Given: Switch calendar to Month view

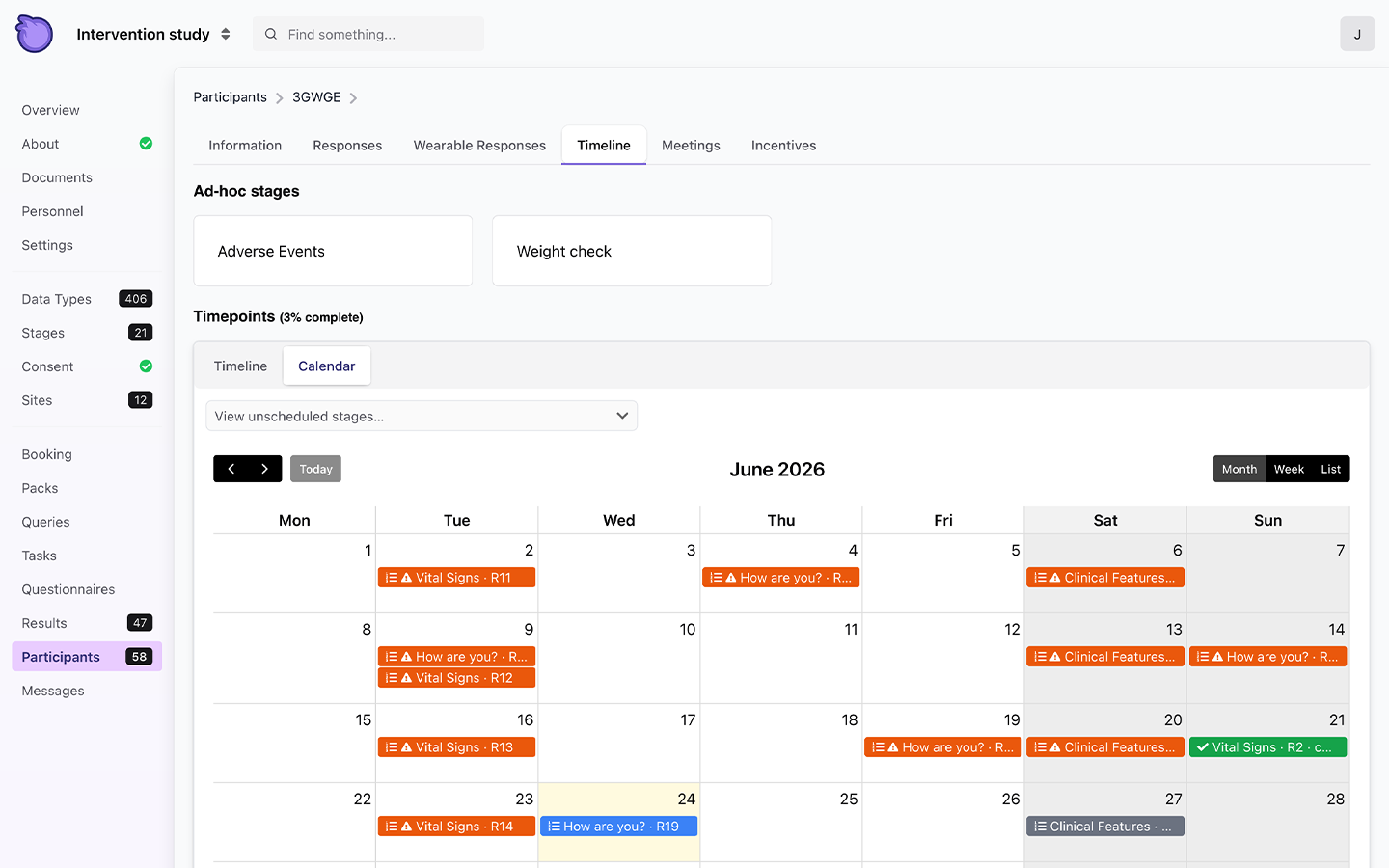Looking at the screenshot, I should (x=1239, y=469).
